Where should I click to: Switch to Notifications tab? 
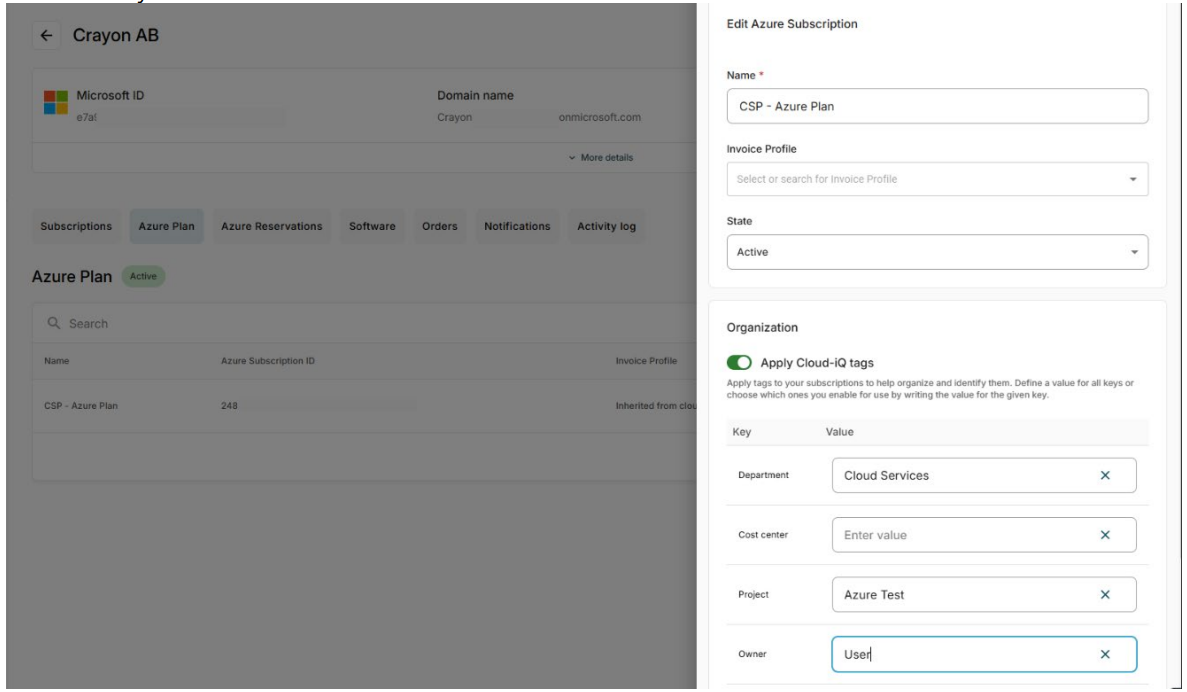pos(517,226)
